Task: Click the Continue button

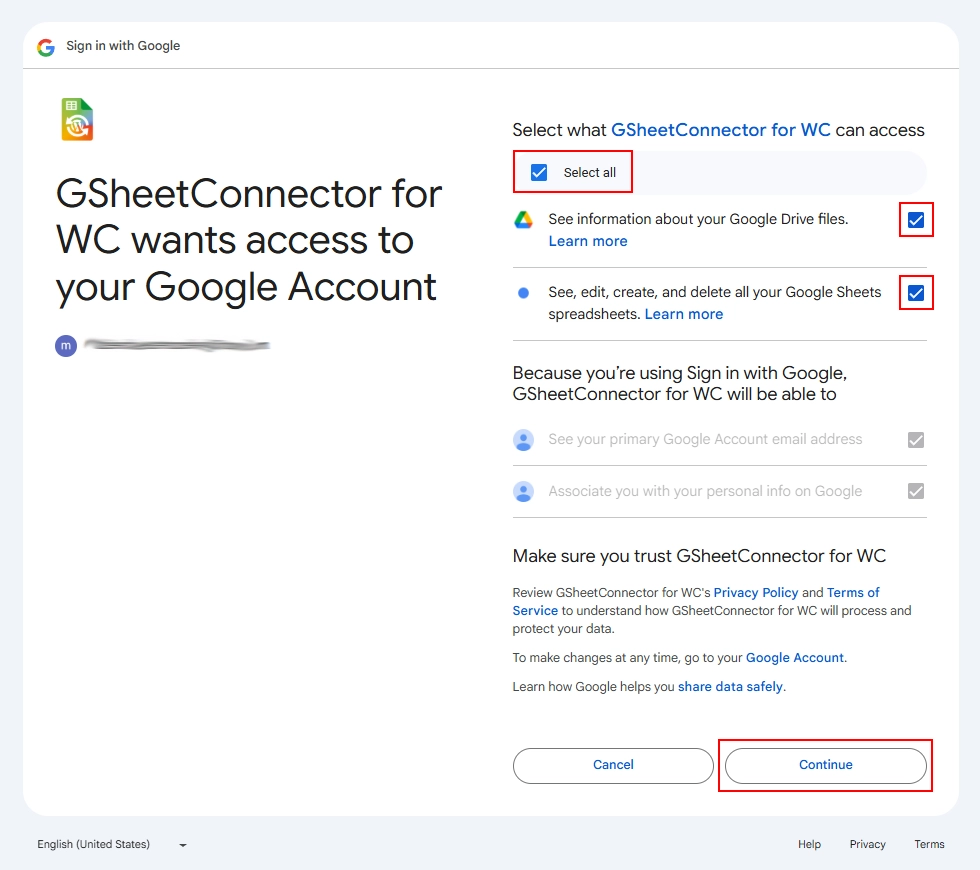Action: [825, 765]
